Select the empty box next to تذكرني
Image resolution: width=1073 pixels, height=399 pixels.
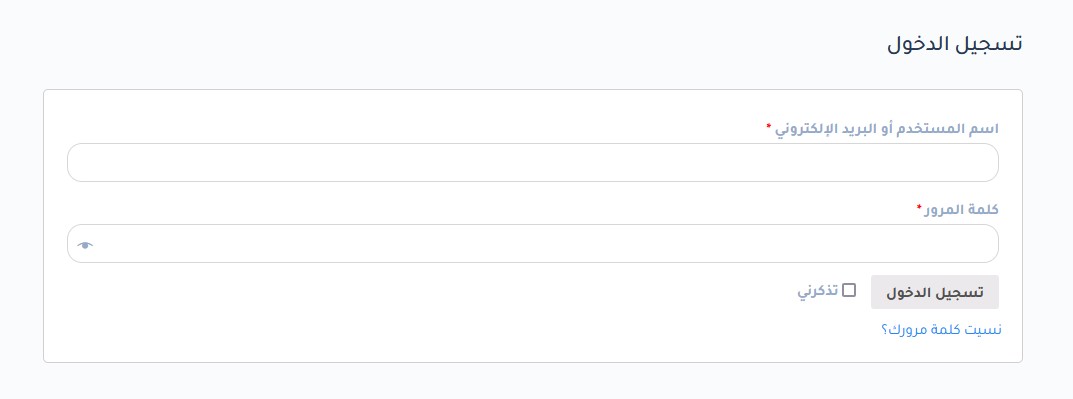849,290
